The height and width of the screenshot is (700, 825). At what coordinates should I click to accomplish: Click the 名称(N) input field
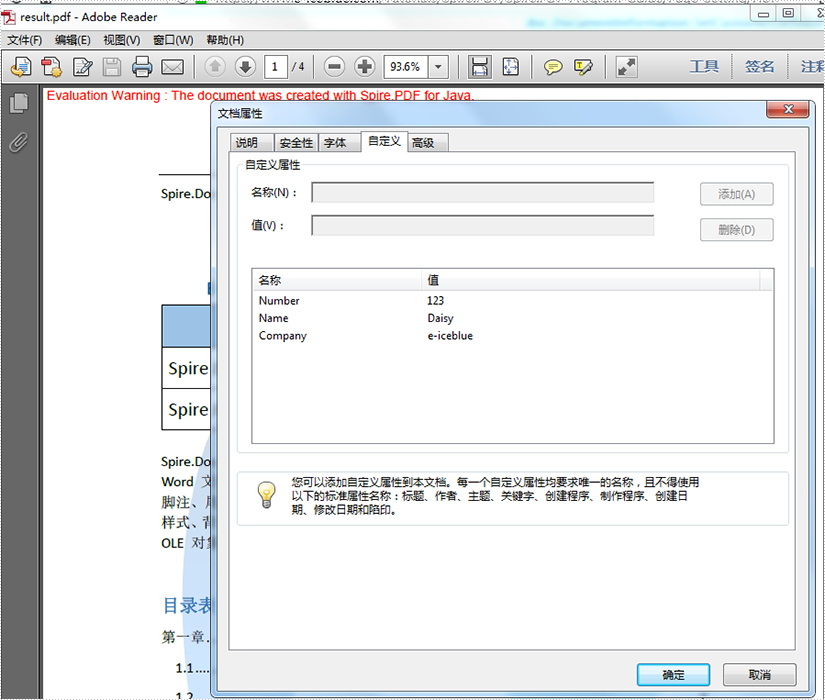[x=482, y=193]
